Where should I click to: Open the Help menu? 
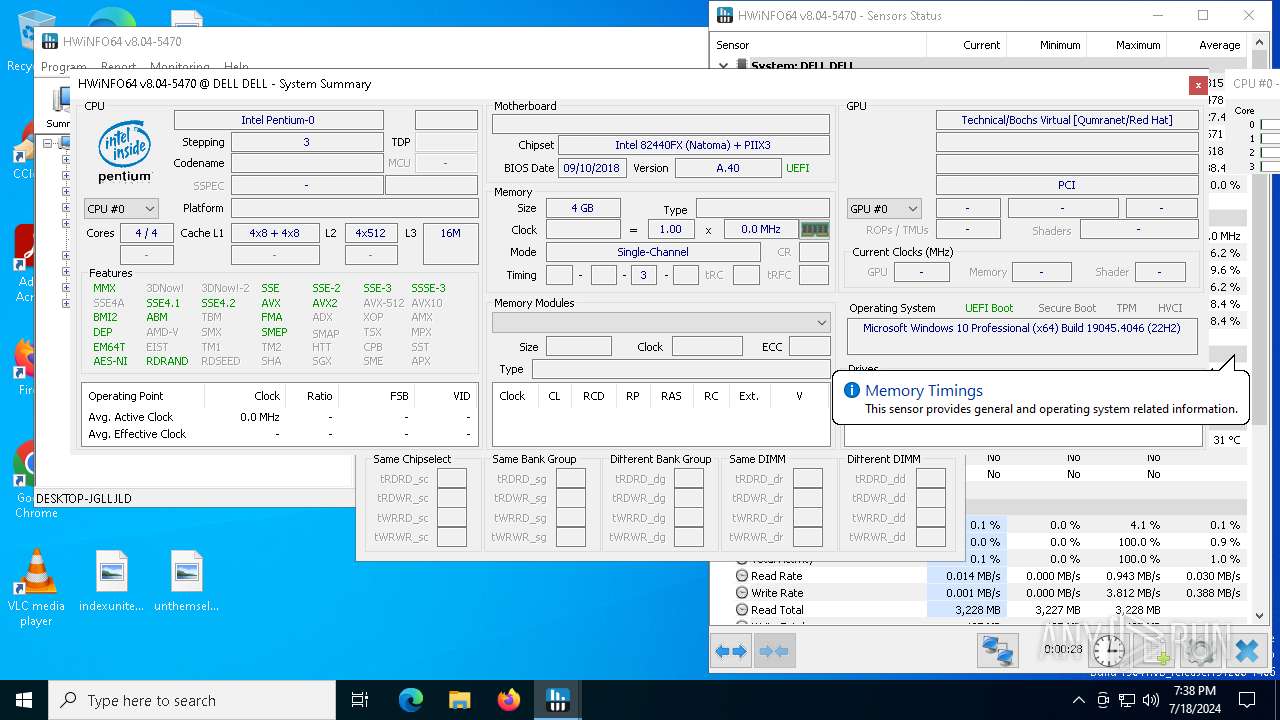click(236, 67)
